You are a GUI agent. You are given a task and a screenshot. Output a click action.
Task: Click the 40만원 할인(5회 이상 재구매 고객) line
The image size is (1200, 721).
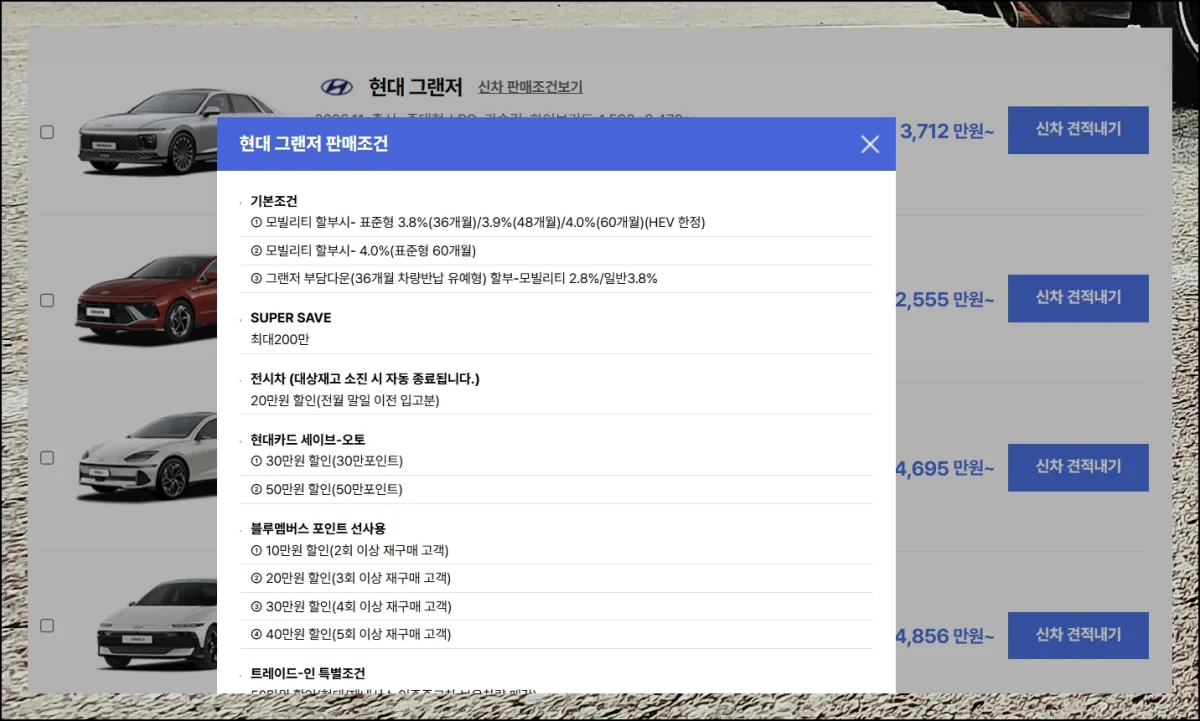click(x=351, y=634)
